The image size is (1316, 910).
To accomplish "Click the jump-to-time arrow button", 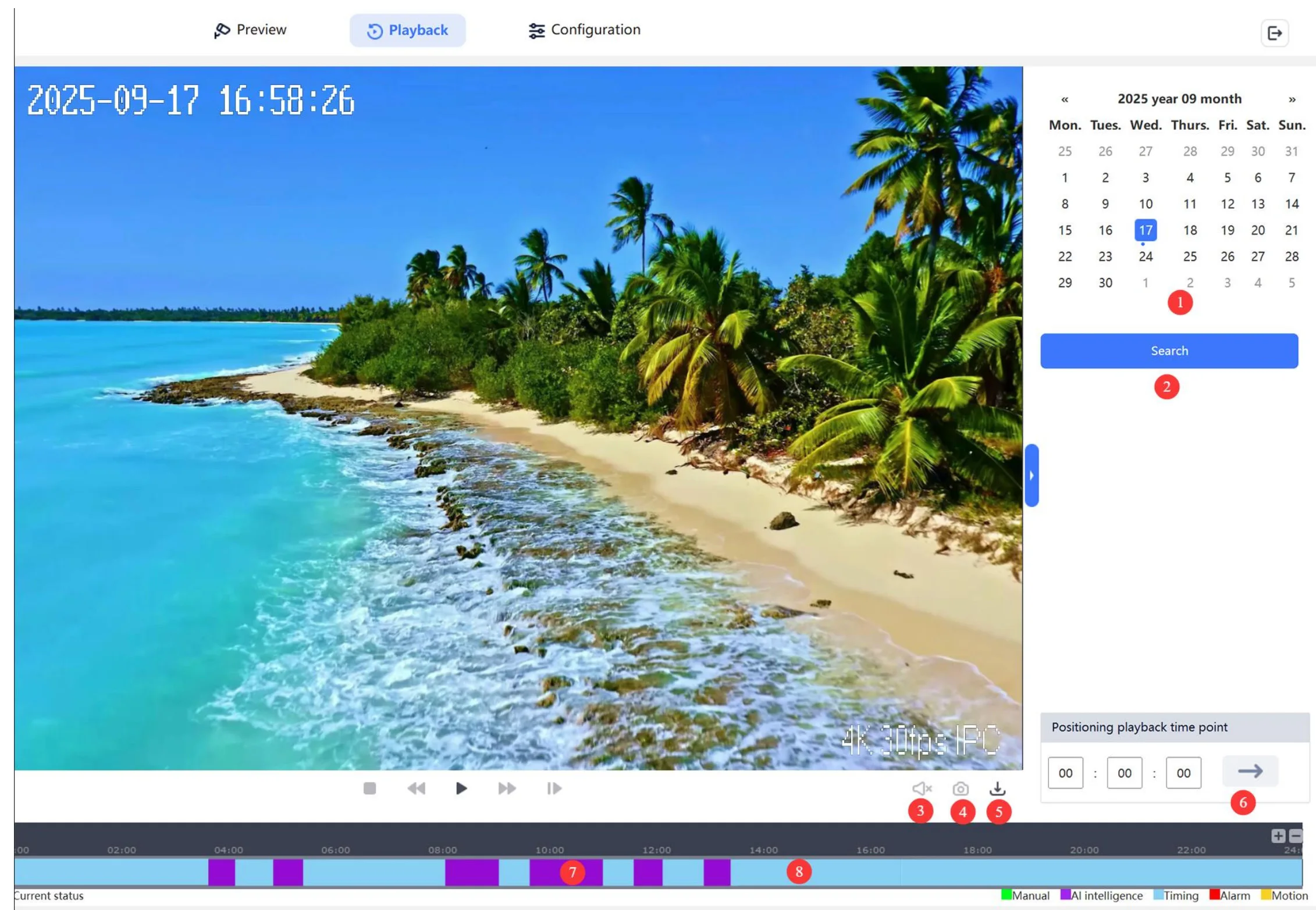I will [x=1250, y=771].
